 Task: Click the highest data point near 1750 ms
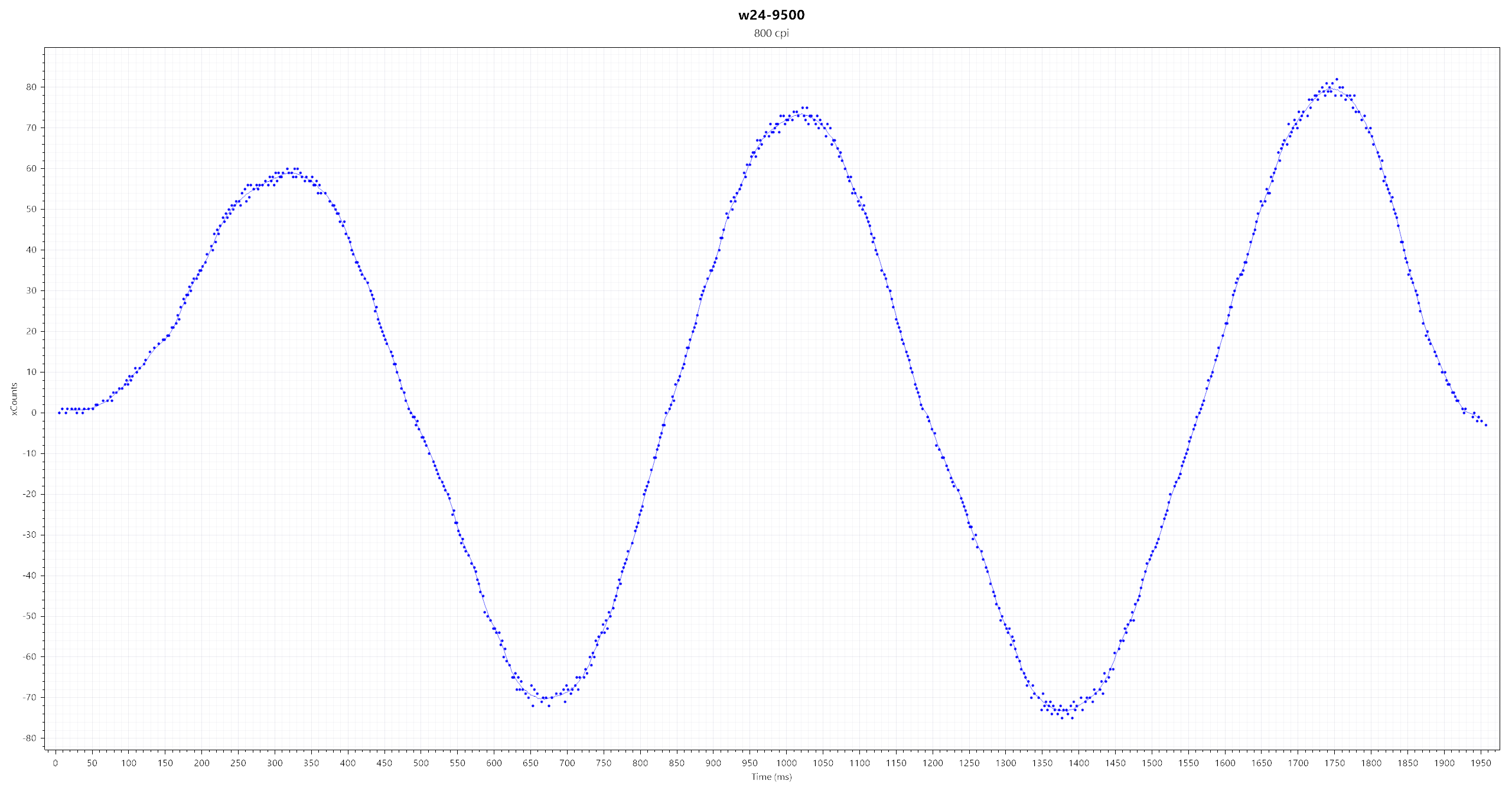[x=1337, y=79]
